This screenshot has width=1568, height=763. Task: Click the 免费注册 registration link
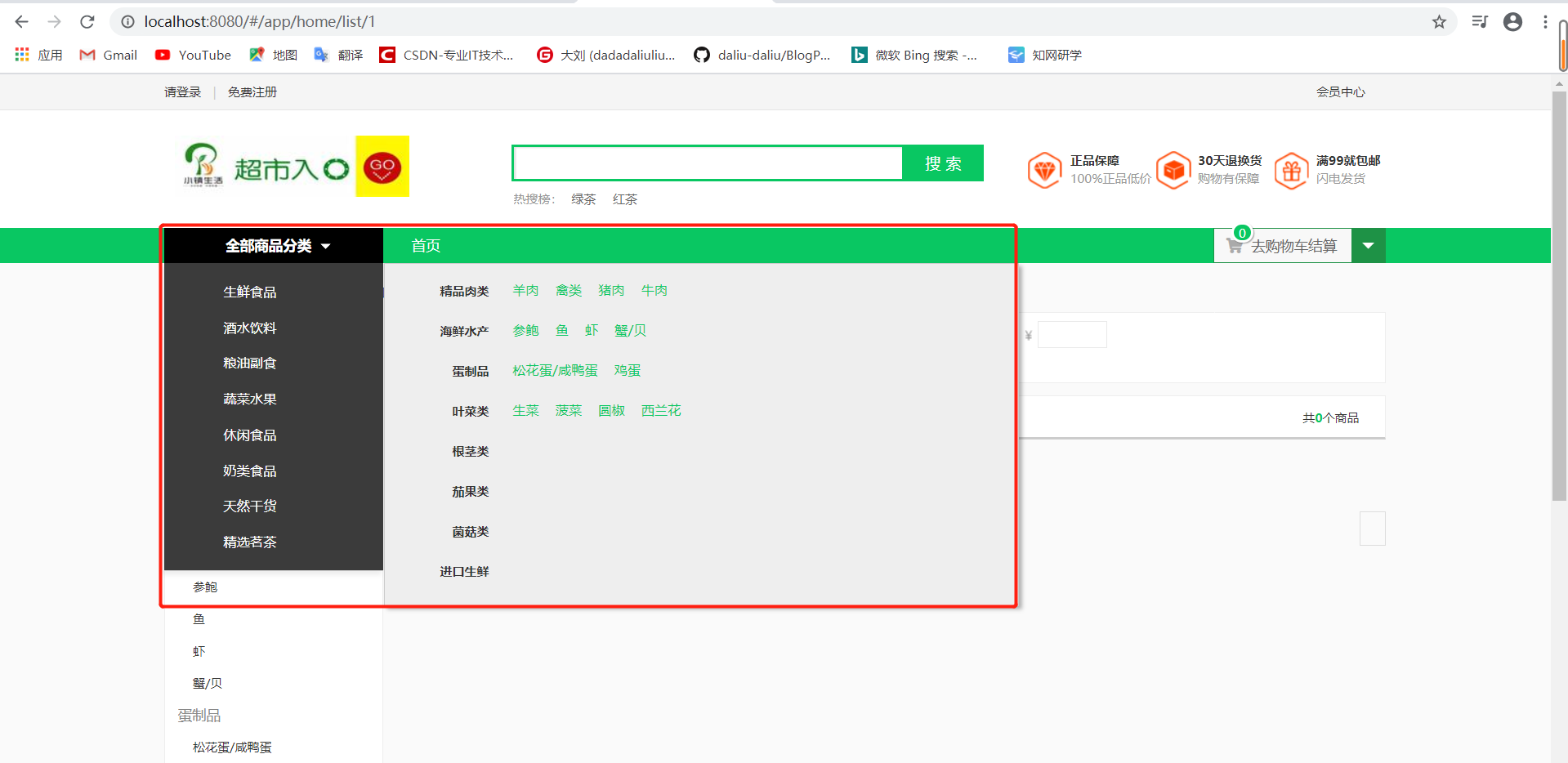pyautogui.click(x=252, y=91)
